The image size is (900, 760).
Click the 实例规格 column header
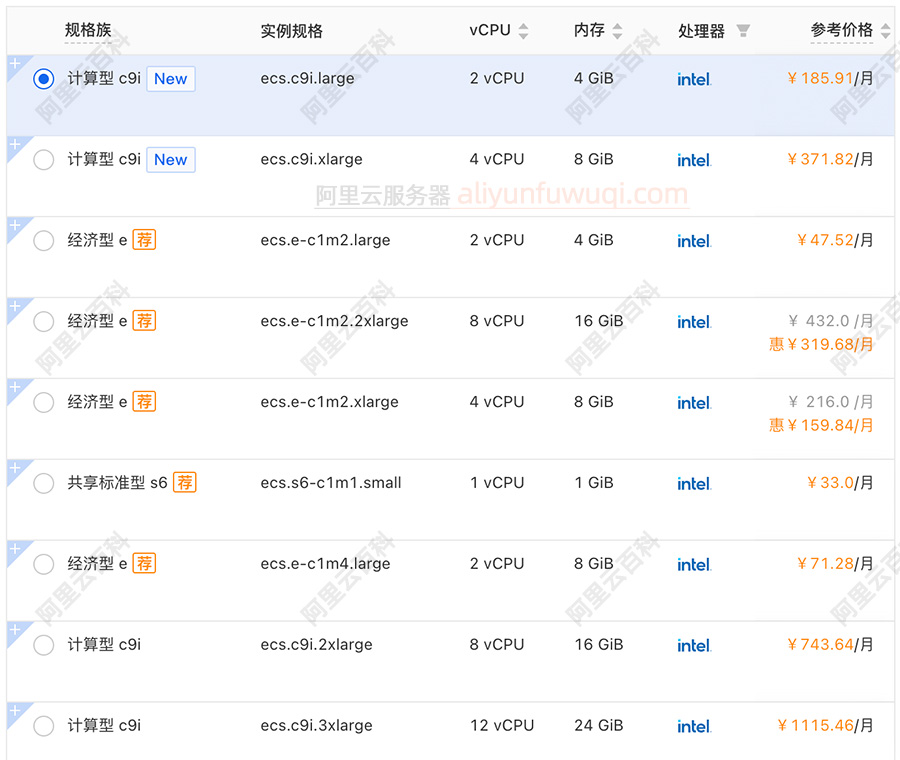(x=292, y=31)
